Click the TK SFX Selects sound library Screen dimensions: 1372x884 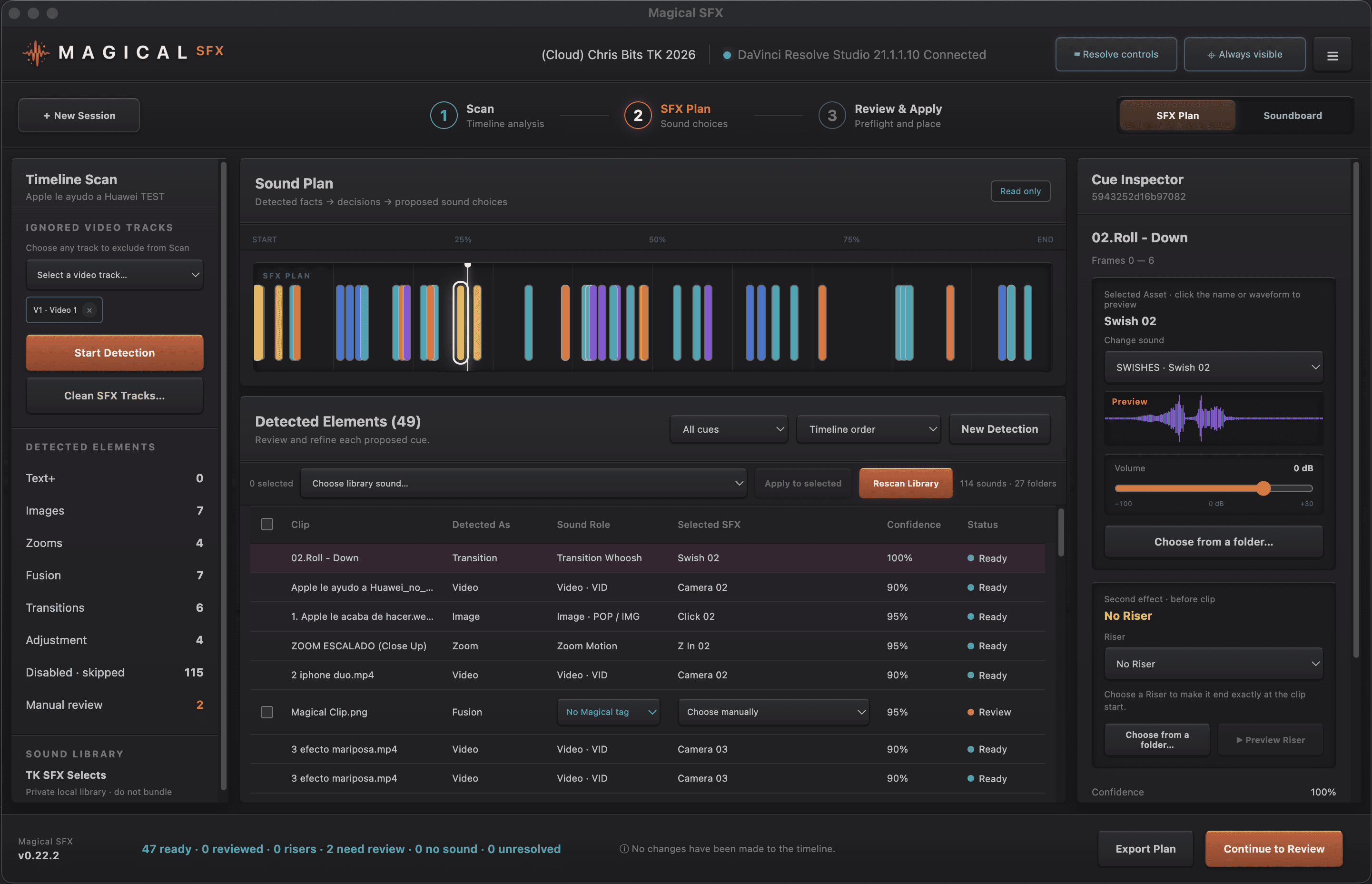(66, 775)
